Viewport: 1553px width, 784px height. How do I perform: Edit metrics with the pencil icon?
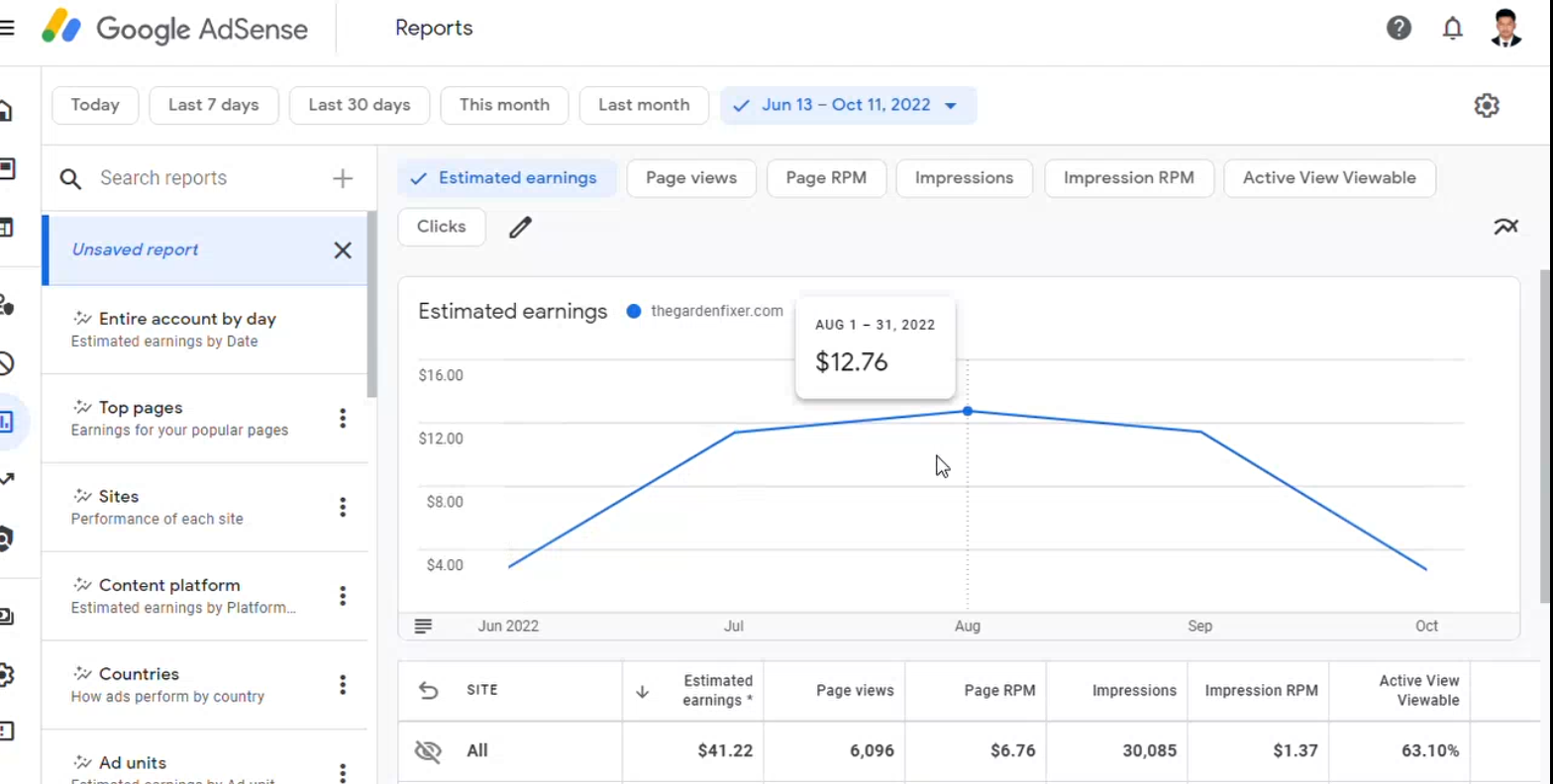point(520,228)
